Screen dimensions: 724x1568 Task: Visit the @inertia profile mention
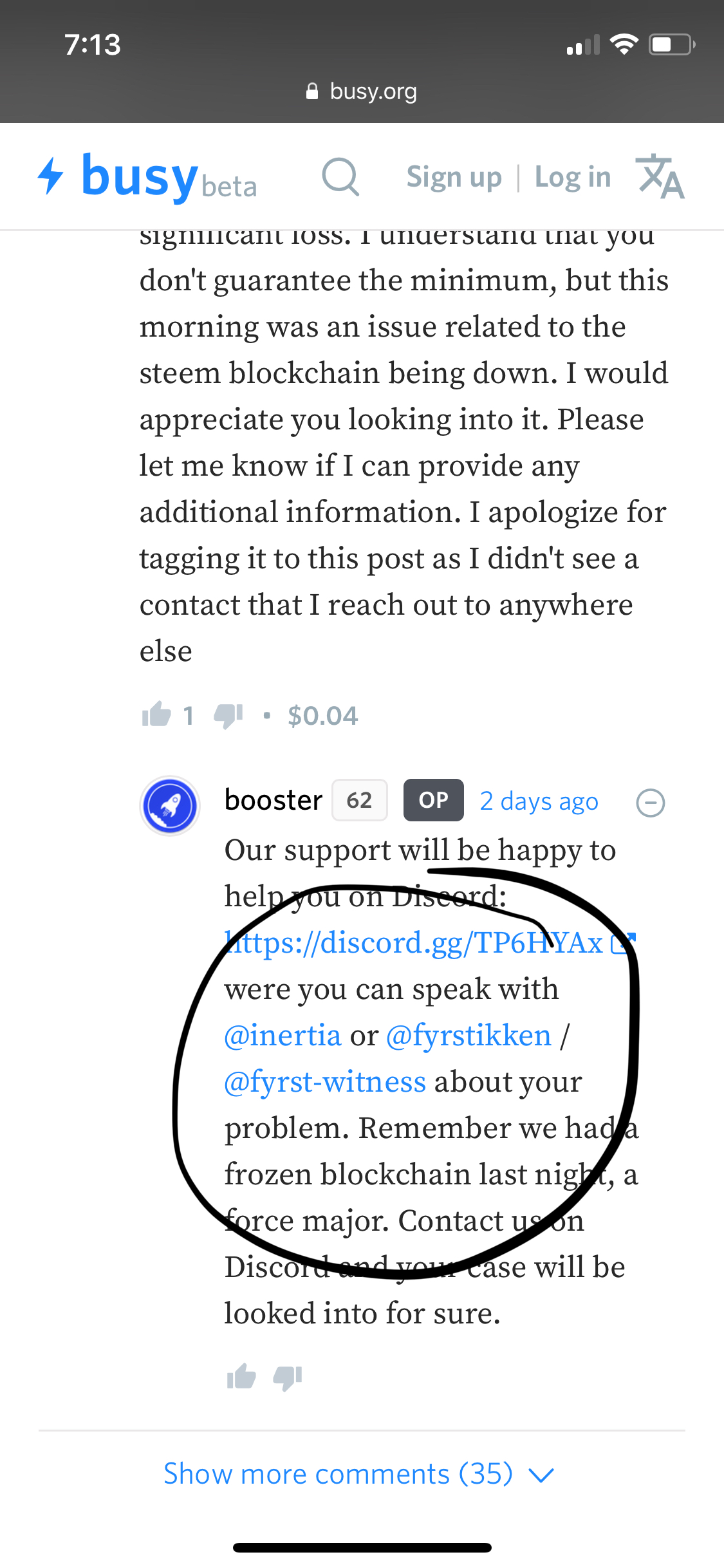pyautogui.click(x=283, y=1035)
